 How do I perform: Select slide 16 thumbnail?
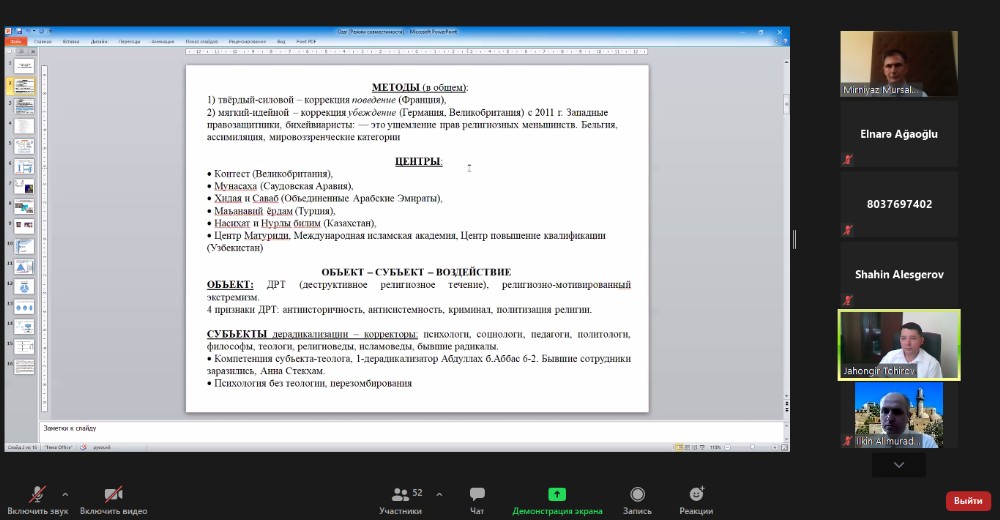(24, 366)
